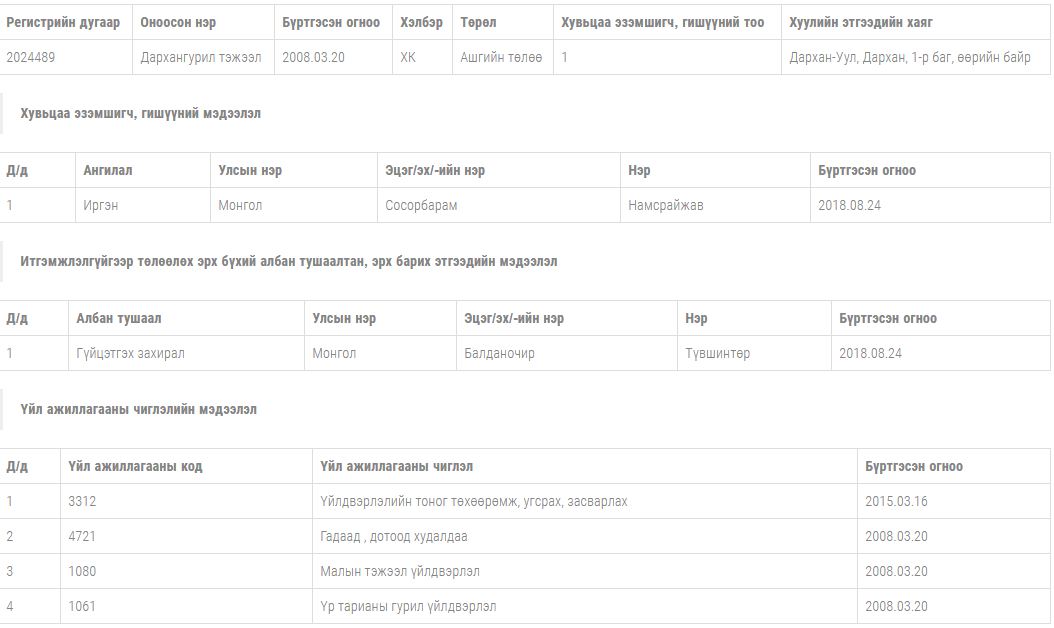Click section title 'Үйл ажиллагааны чиглэлийн мэдээлэл'
1054x628 pixels.
coord(138,409)
